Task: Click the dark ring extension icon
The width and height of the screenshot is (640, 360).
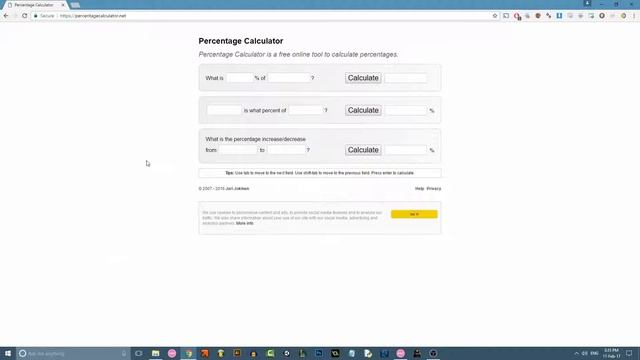Action: point(602,16)
